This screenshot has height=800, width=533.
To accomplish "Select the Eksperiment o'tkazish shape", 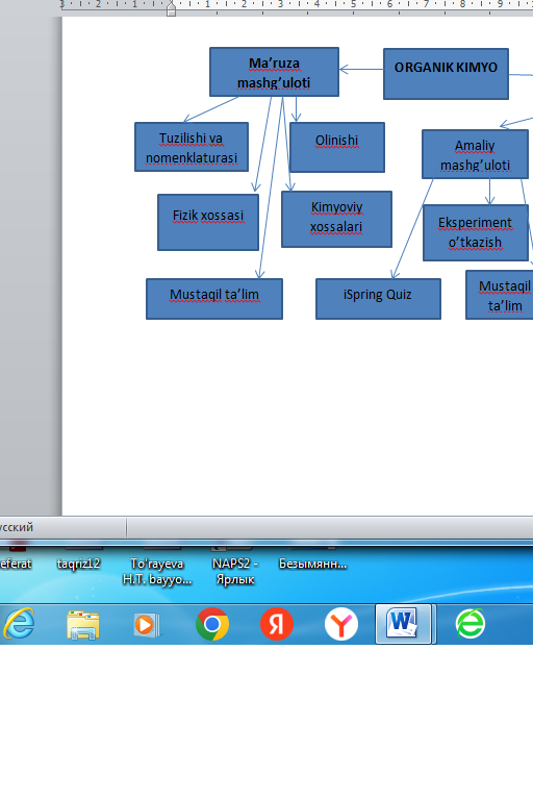I will (x=475, y=233).
